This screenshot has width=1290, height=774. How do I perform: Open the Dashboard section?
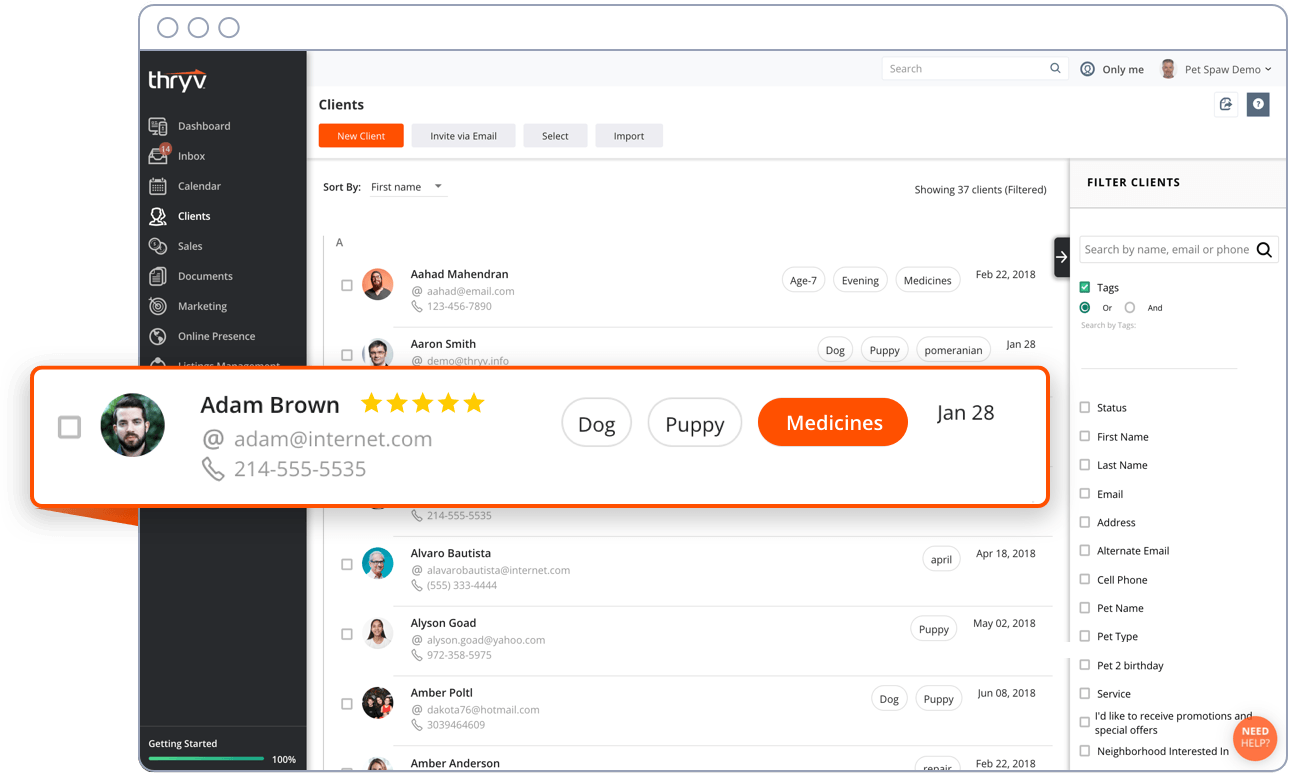coord(202,126)
